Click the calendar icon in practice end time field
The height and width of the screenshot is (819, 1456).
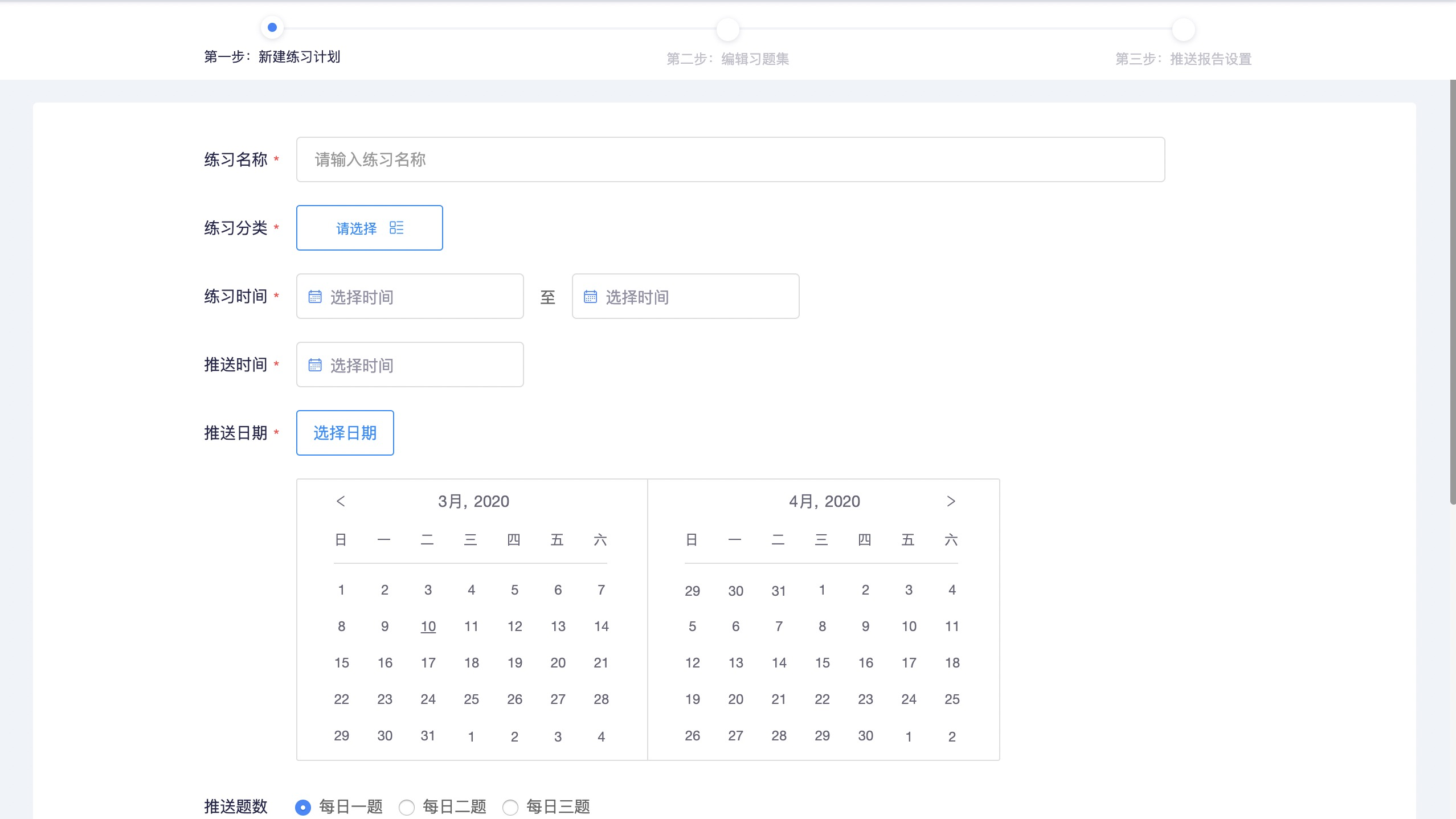591,297
